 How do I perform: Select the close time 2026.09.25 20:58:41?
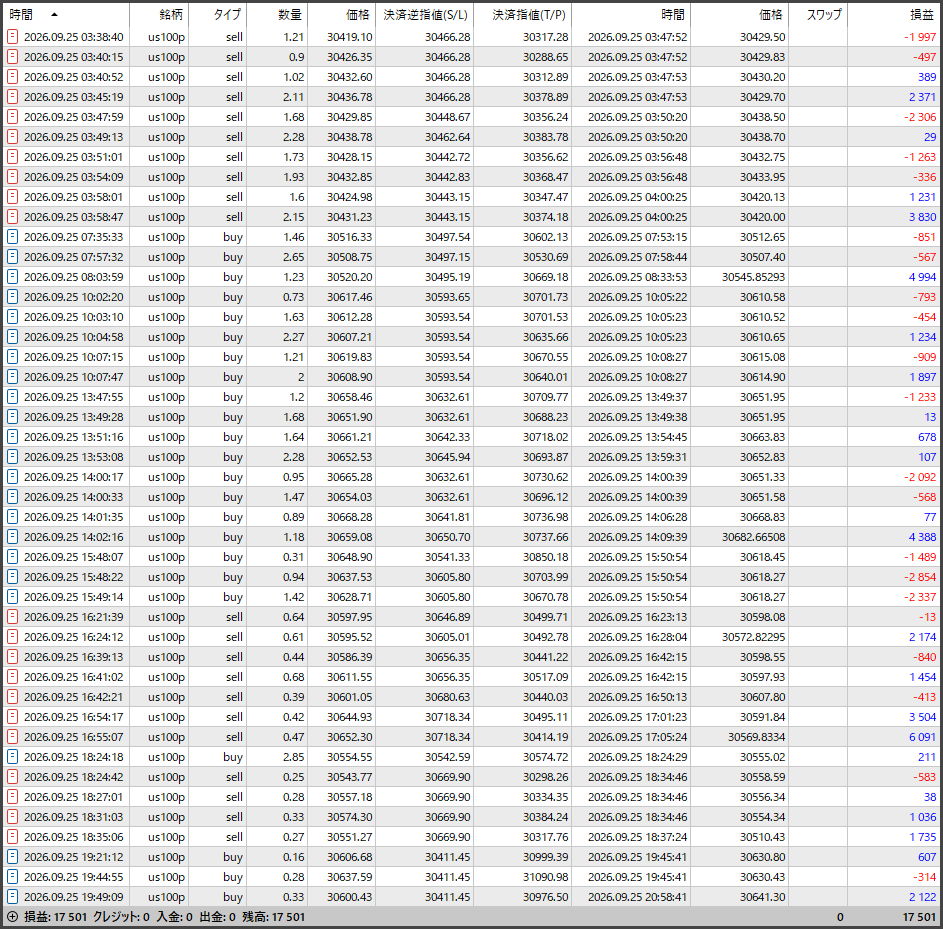point(637,897)
